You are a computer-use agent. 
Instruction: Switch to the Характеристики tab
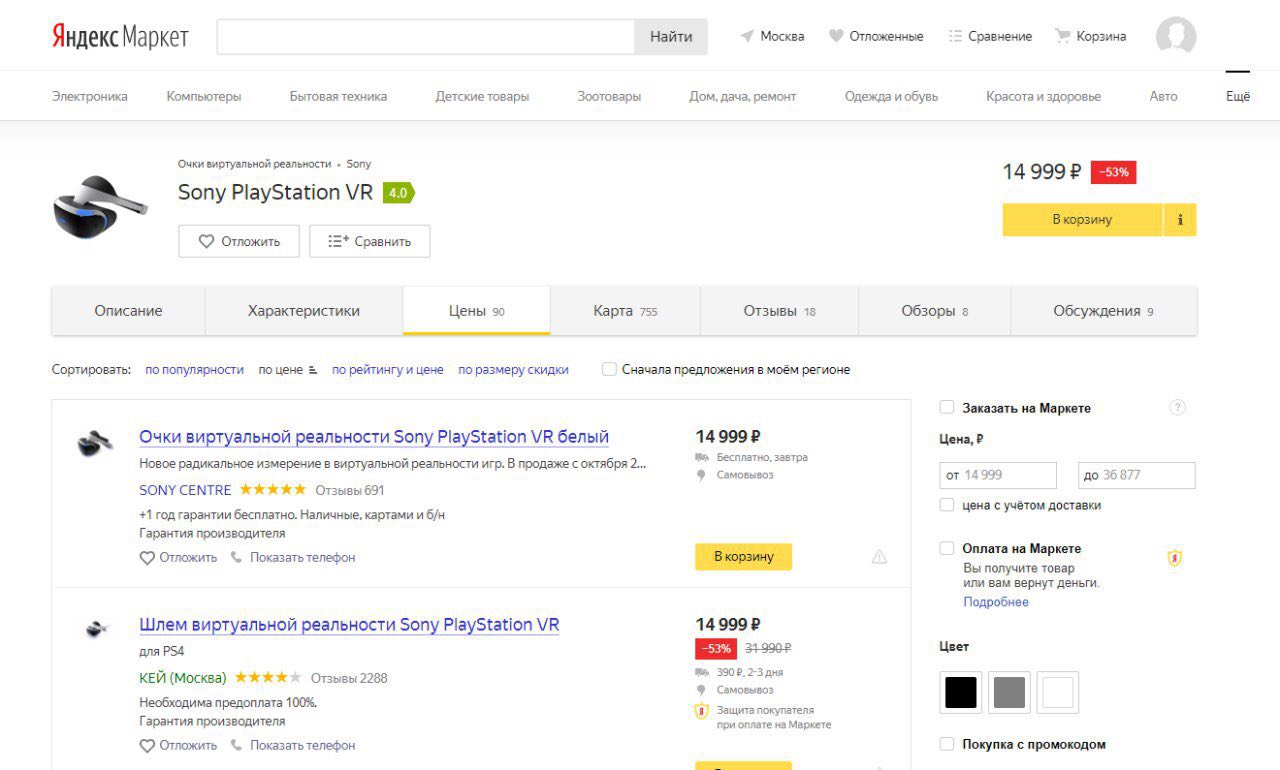[304, 311]
